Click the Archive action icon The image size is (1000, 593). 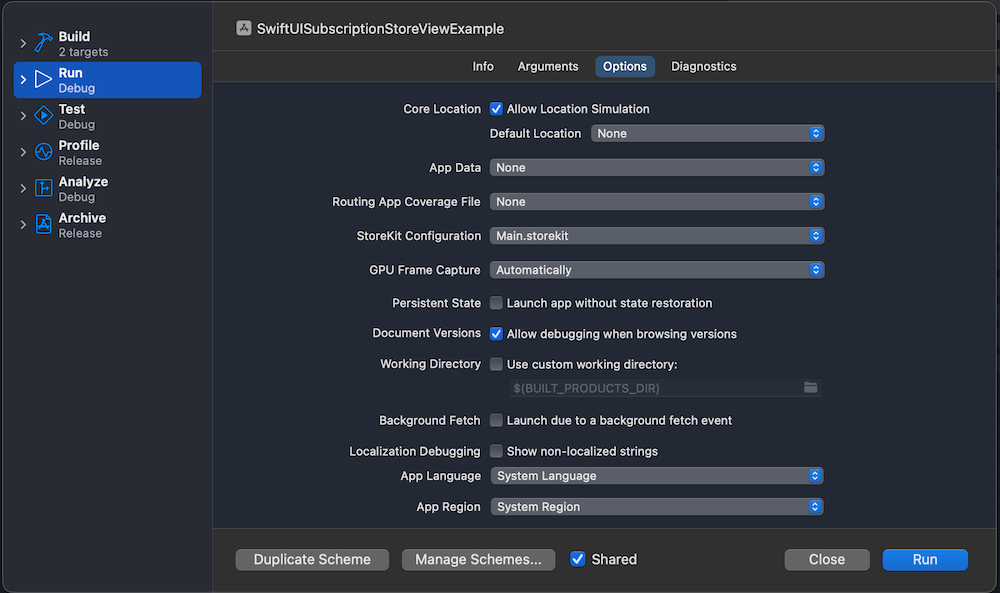point(43,225)
